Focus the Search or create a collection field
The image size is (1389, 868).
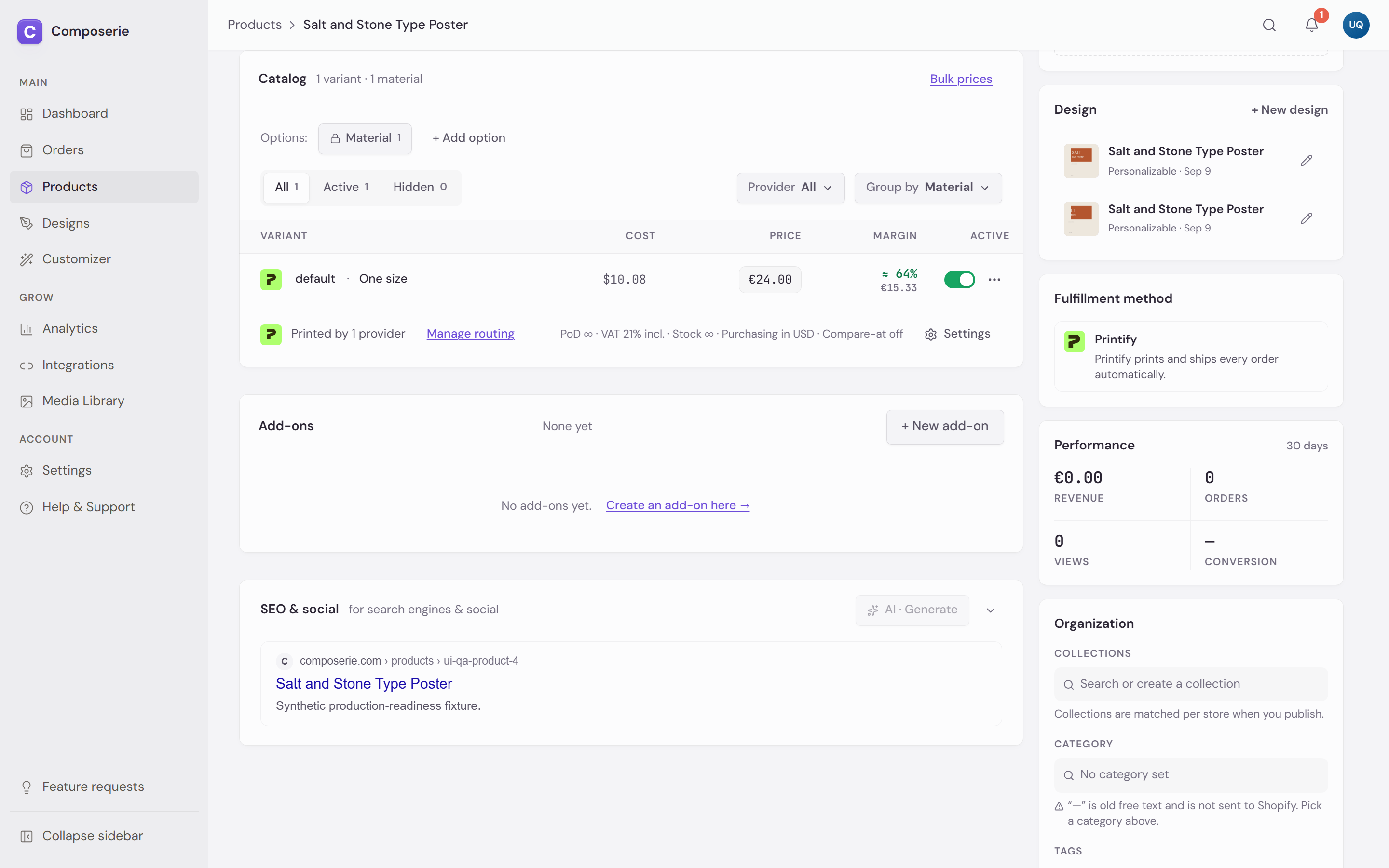click(1191, 684)
